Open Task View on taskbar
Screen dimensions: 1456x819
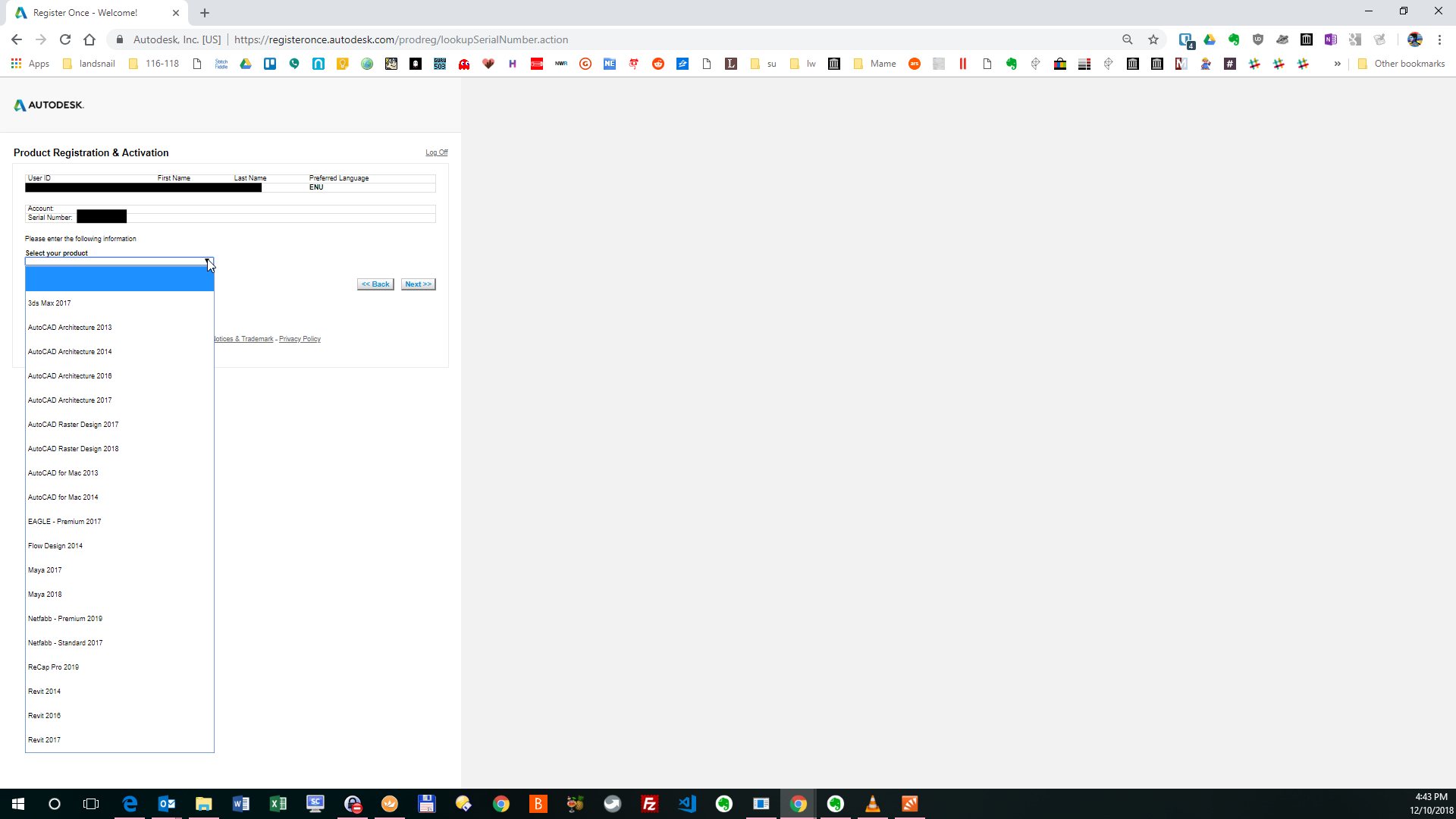[x=91, y=804]
